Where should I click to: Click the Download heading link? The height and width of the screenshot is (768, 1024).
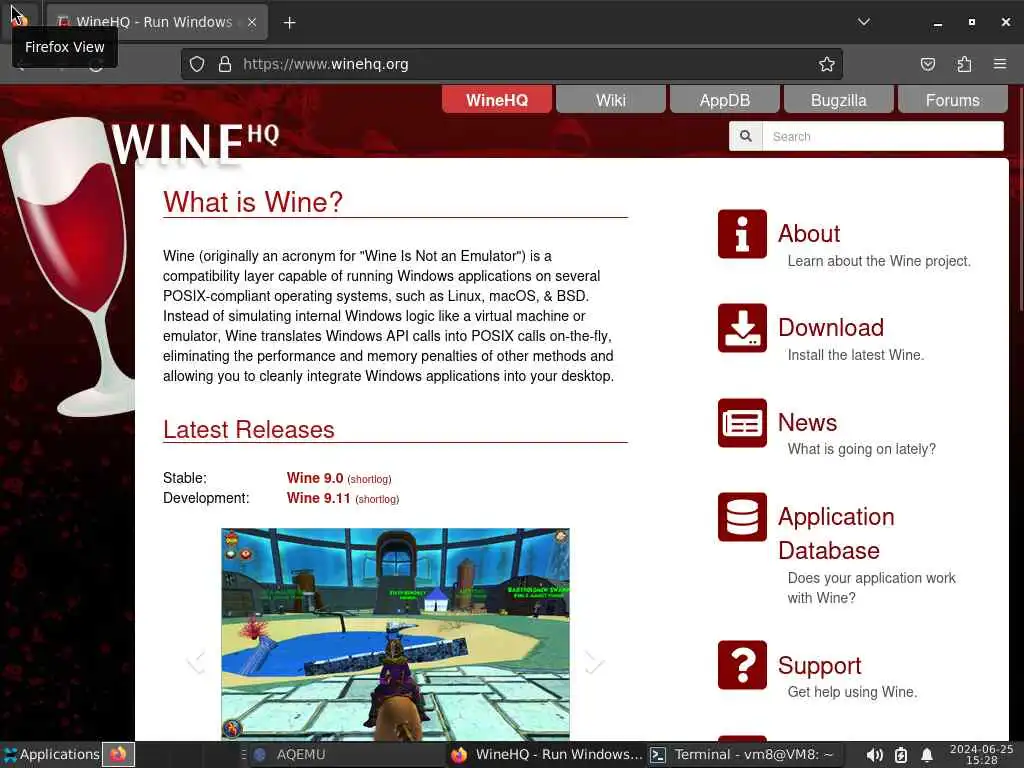(831, 328)
